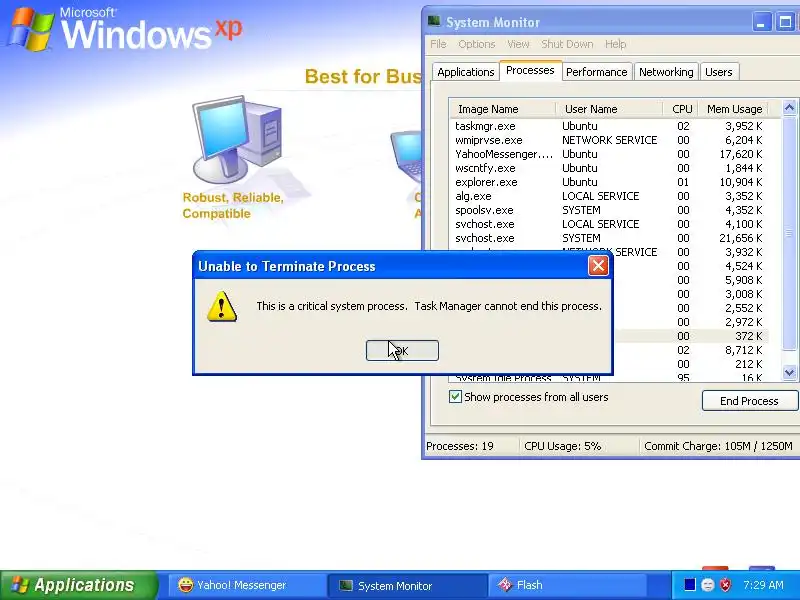This screenshot has height=600, width=800.
Task: Sort processes by CPU column header
Action: 682,109
